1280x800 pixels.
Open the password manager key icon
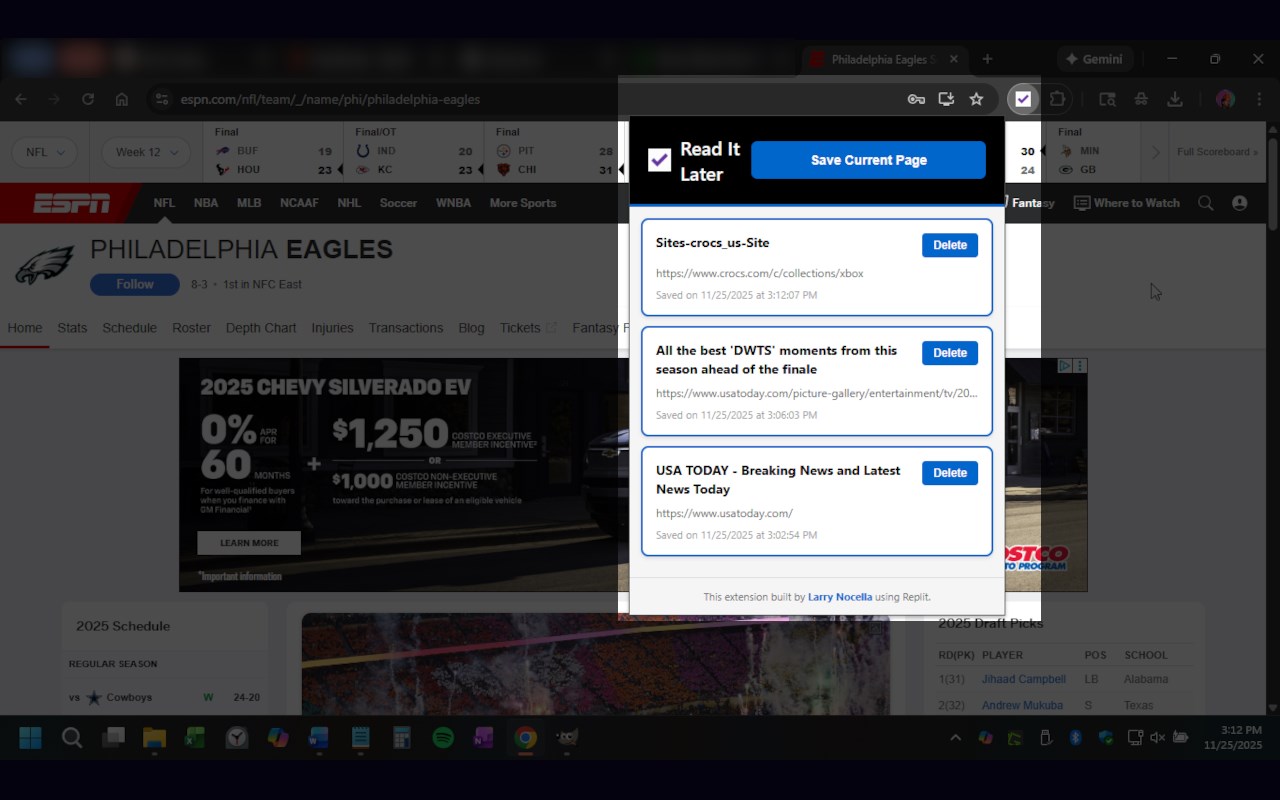pos(916,99)
